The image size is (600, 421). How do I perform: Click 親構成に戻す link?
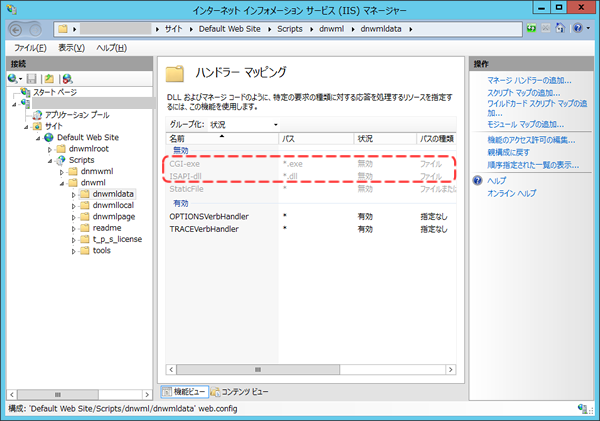click(509, 152)
